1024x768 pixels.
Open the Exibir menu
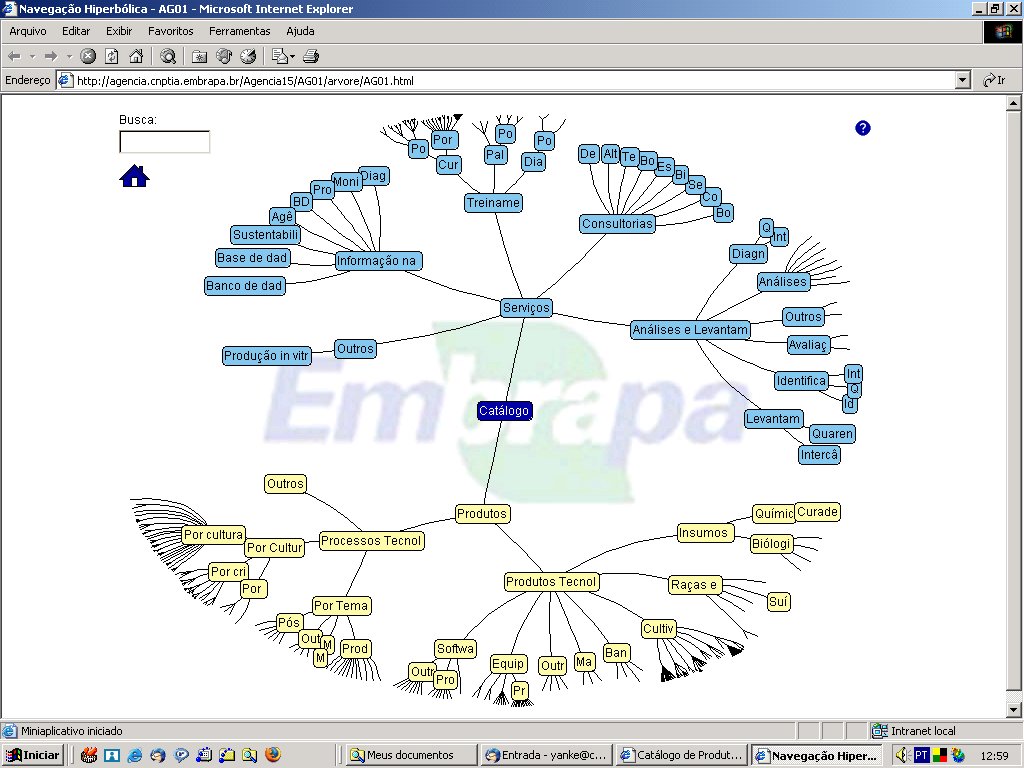coord(119,31)
